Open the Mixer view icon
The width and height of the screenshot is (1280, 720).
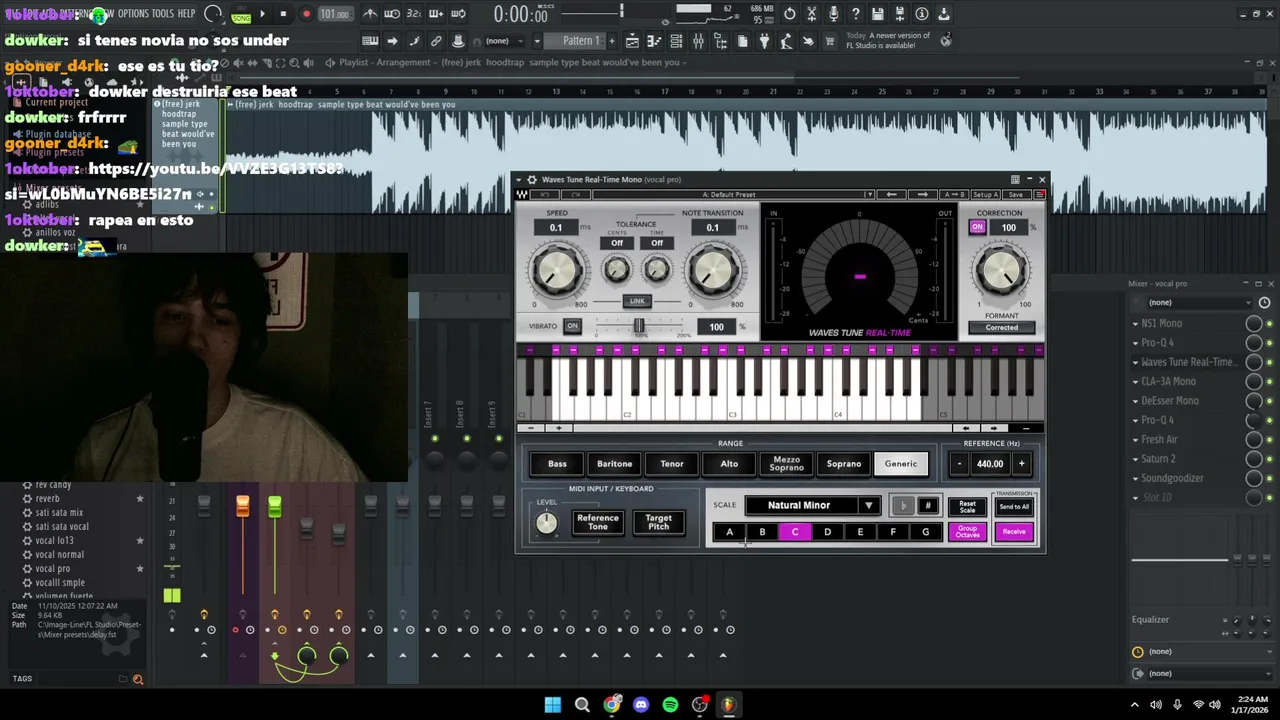coord(698,41)
